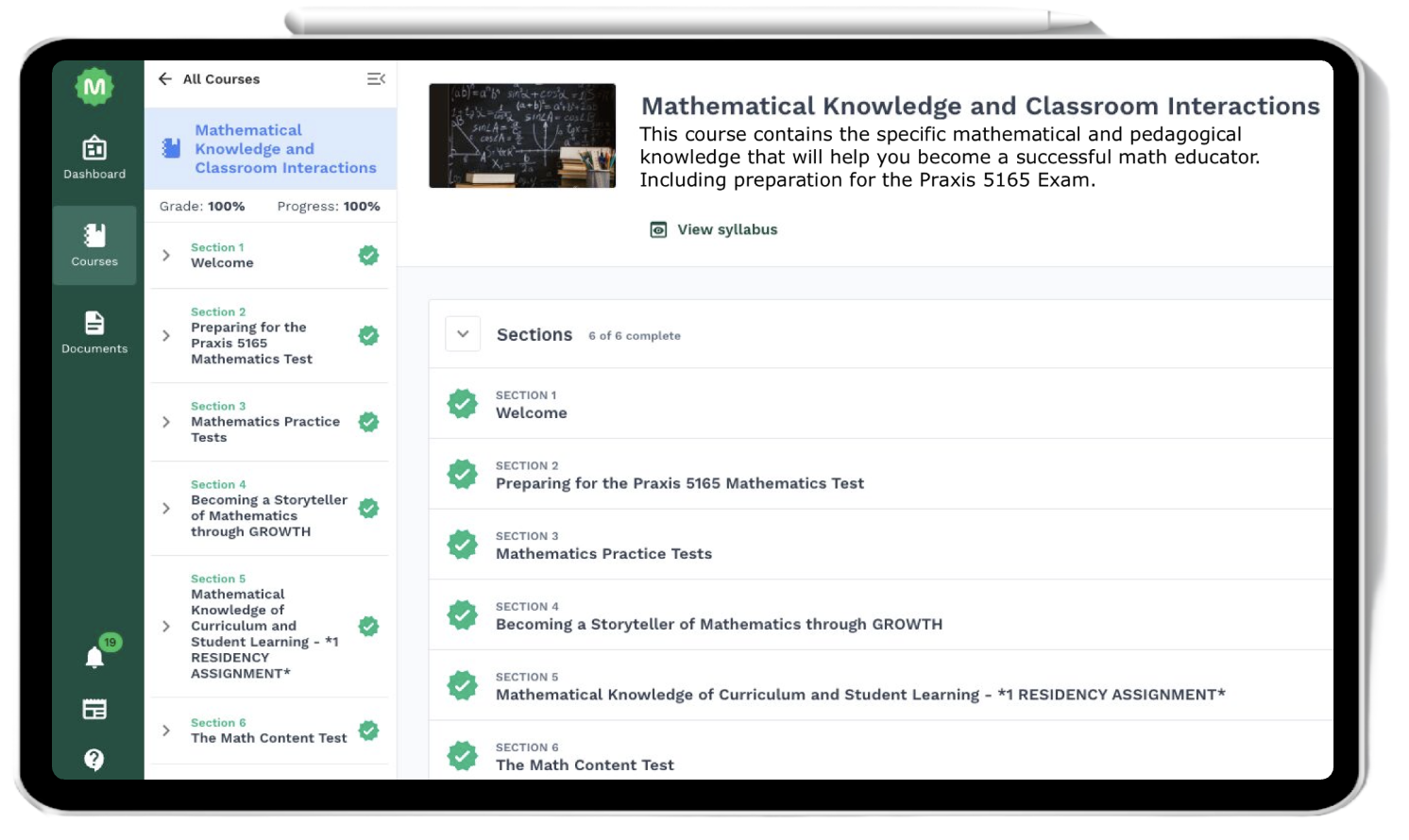Screen dimensions: 1409x840
Task: Open the notifications bell with 19 badge
Action: click(x=94, y=657)
